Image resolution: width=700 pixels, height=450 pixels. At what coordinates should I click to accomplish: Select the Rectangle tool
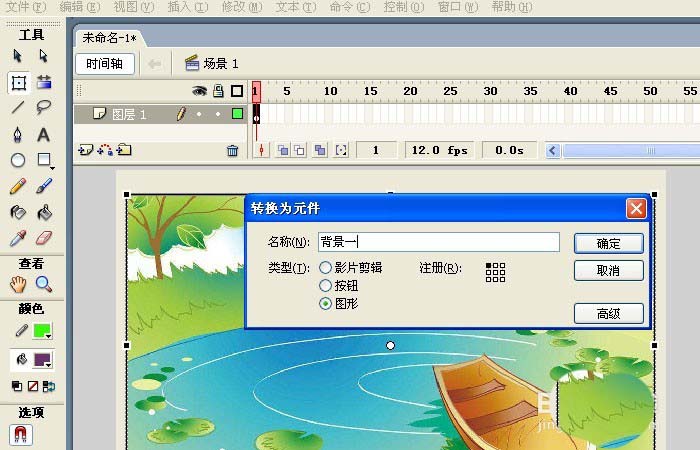tap(44, 160)
